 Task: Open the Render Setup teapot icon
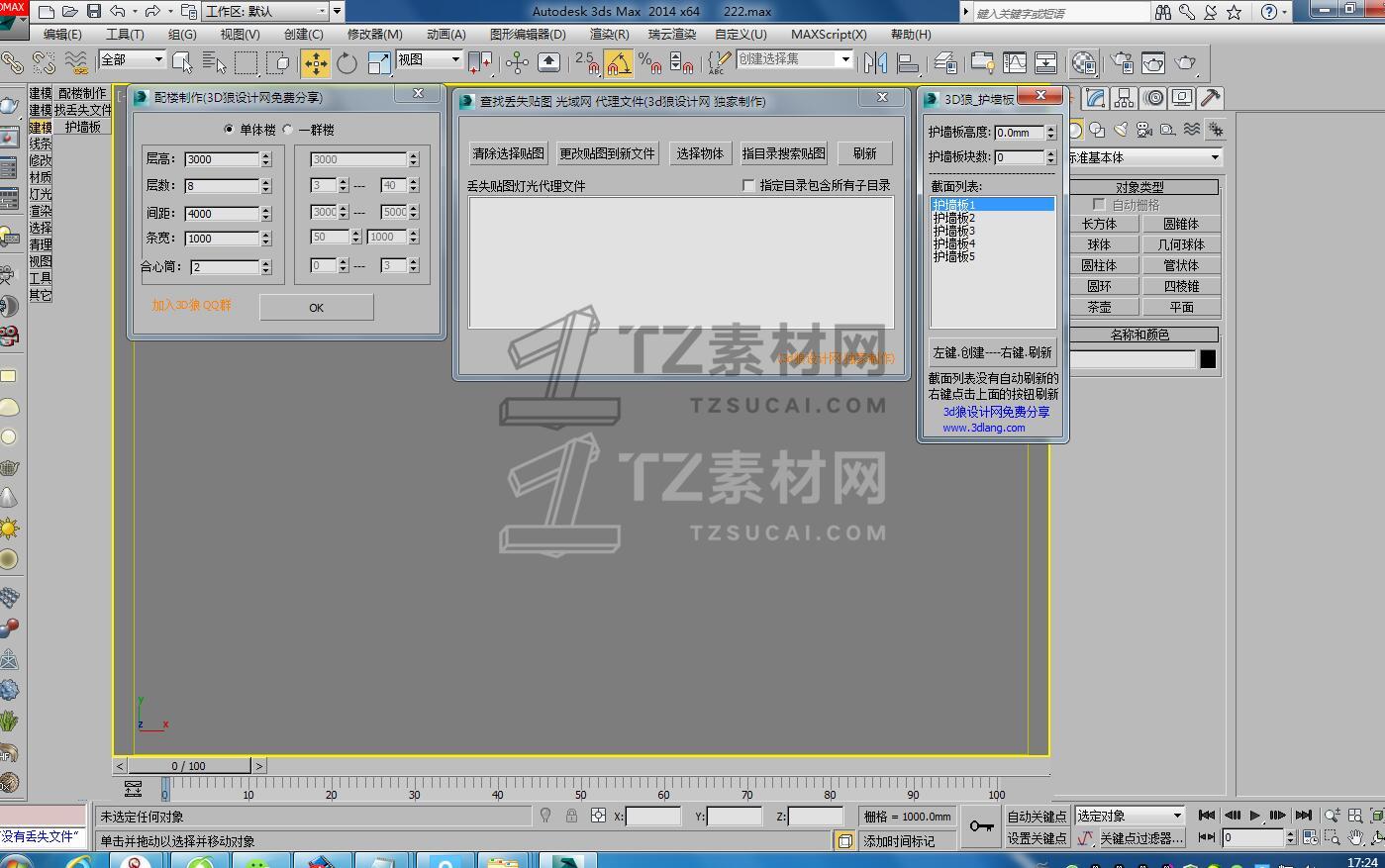(x=1122, y=63)
